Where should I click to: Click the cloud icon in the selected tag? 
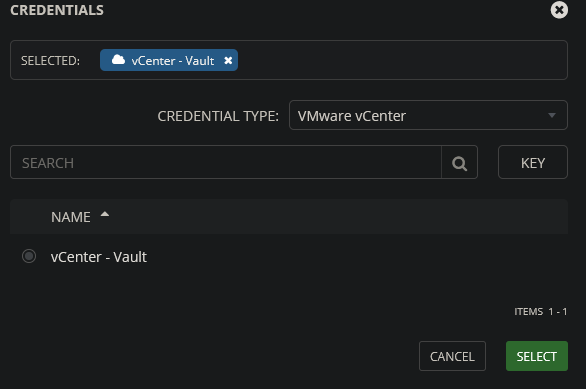(118, 60)
